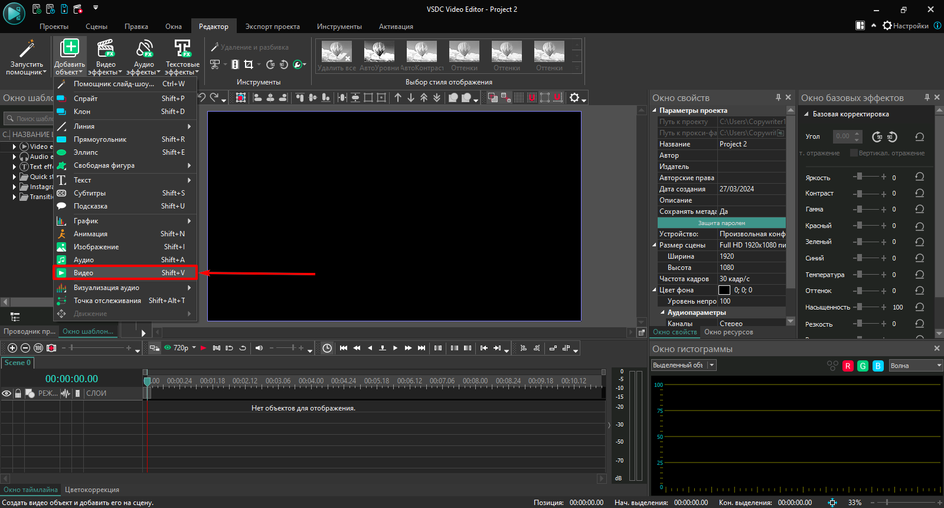The image size is (944, 508).
Task: Start red preview play button
Action: tap(203, 348)
